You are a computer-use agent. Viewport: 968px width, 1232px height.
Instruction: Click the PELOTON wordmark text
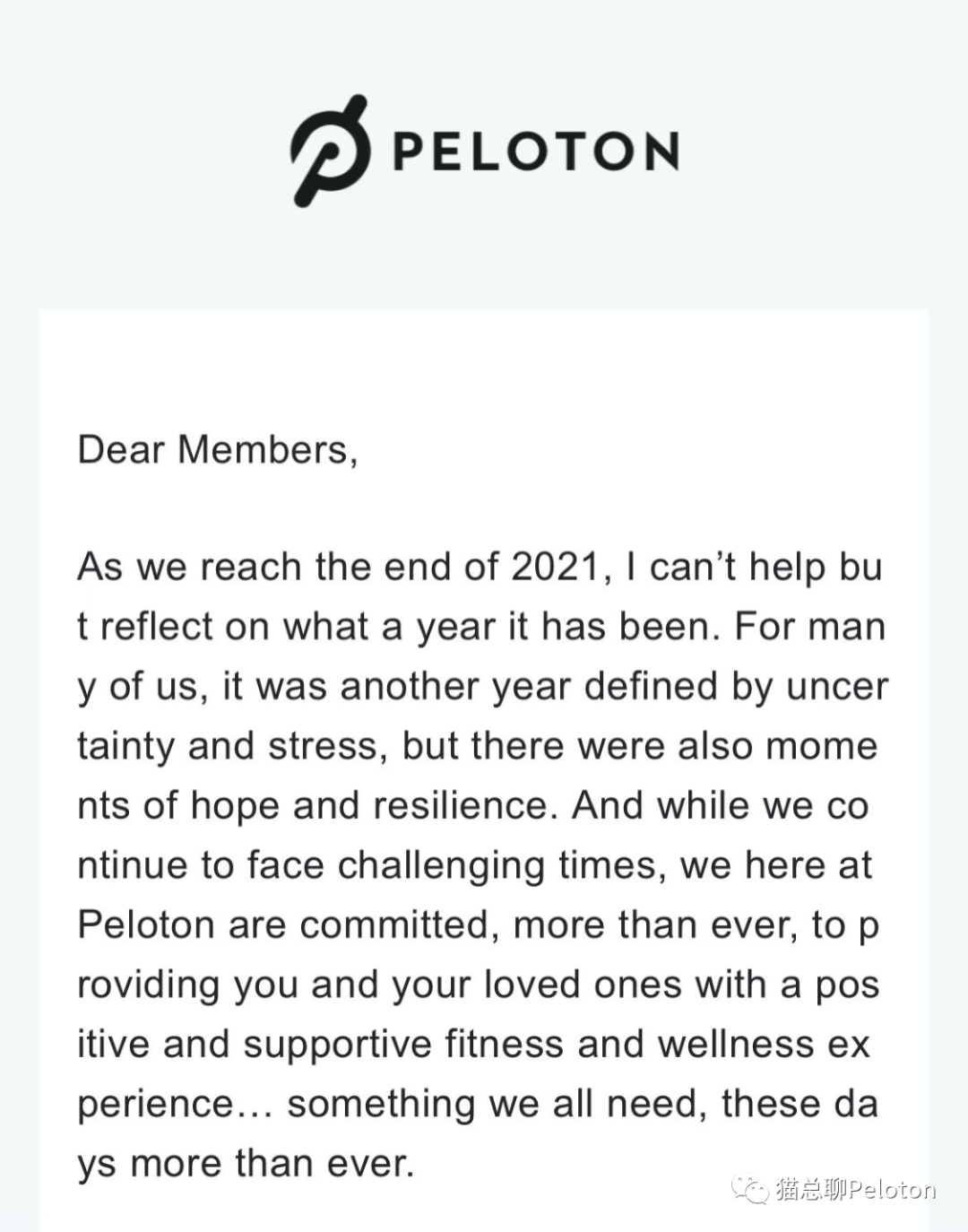tap(536, 152)
